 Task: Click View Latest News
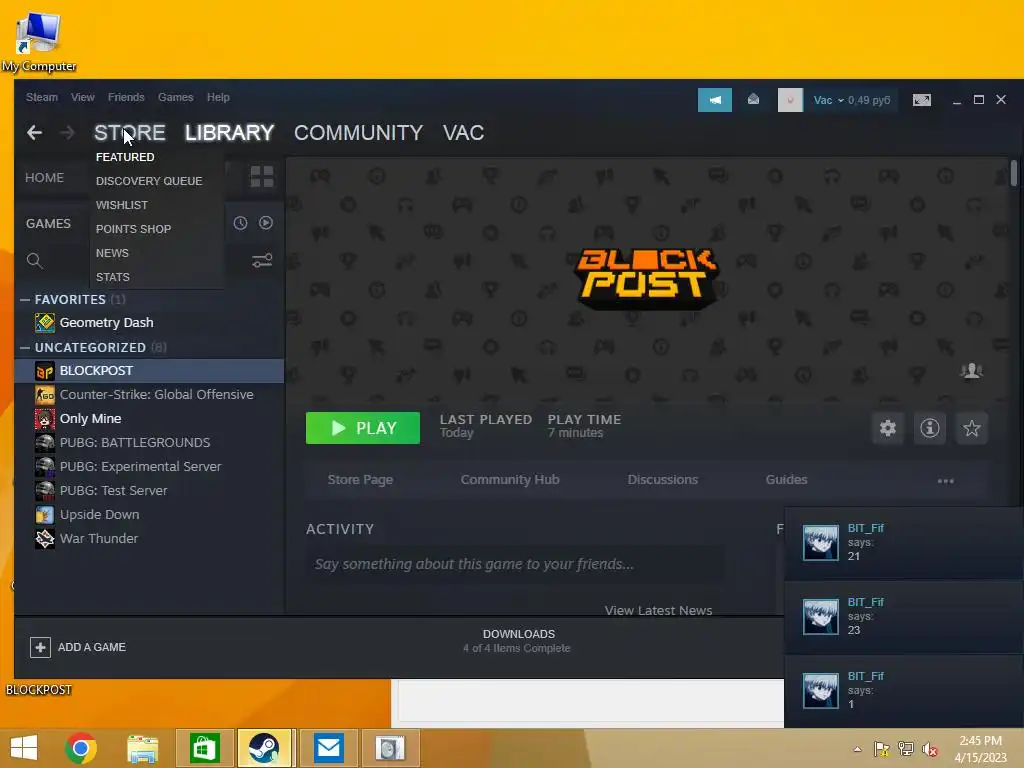(658, 611)
